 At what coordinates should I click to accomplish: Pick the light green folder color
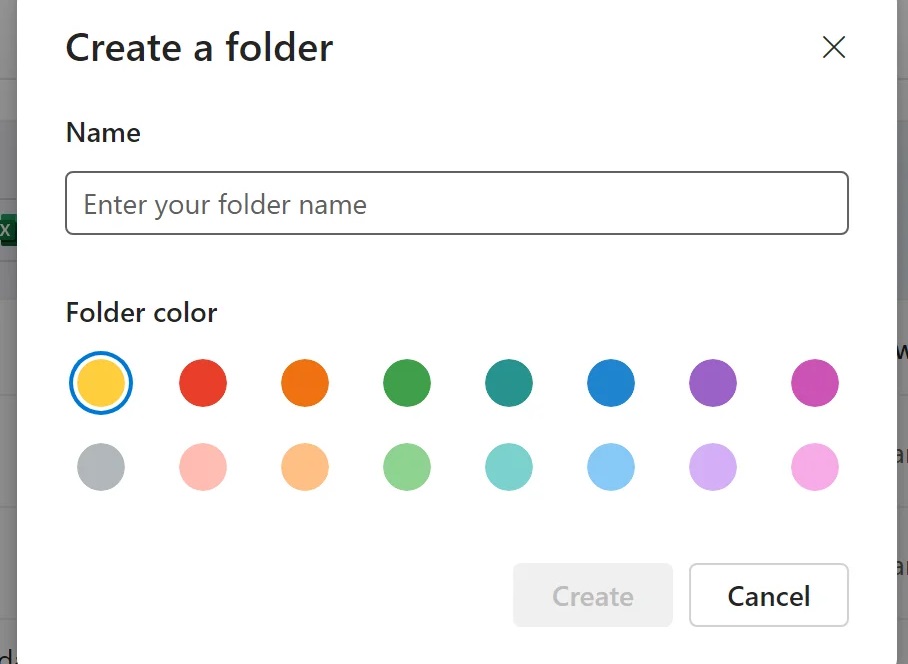(407, 467)
